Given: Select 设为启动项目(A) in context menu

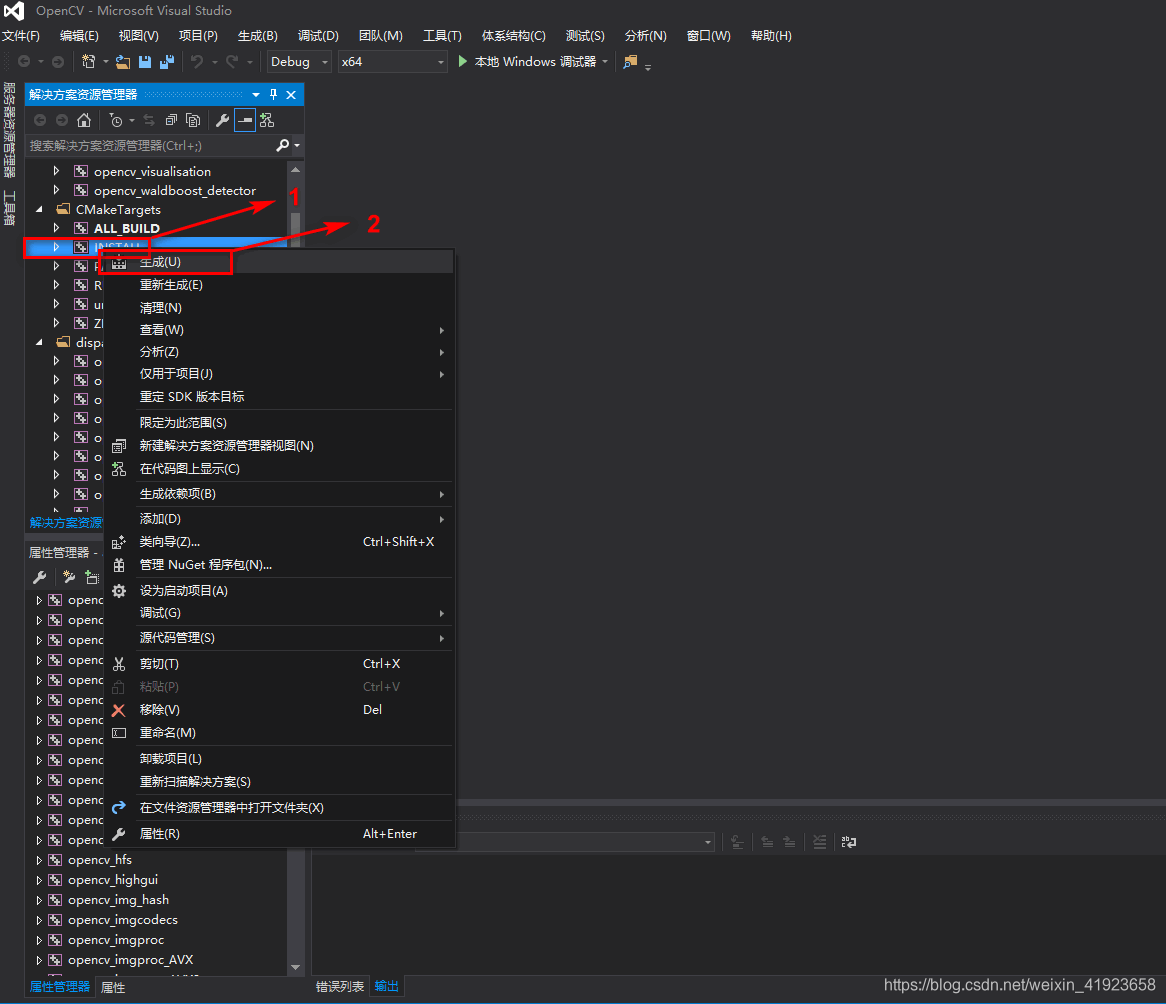Looking at the screenshot, I should 279,591.
